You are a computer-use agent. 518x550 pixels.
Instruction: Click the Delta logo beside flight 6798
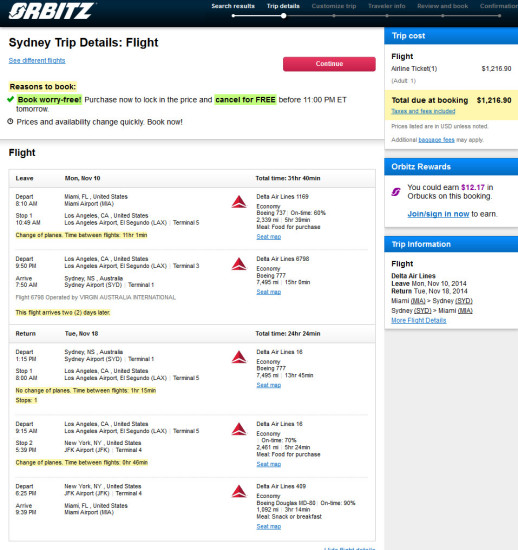coord(239,264)
